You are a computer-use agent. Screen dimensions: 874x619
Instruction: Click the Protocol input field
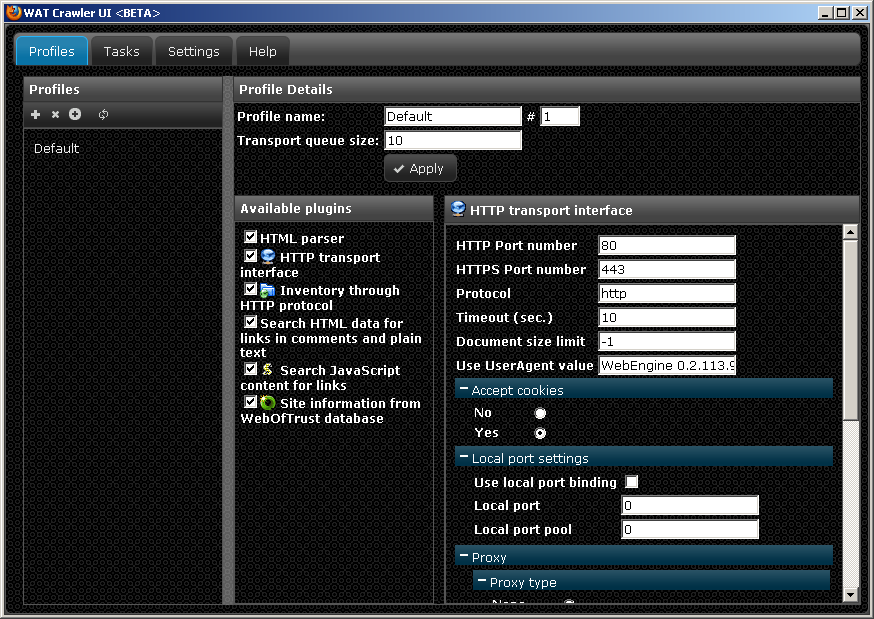pos(667,293)
